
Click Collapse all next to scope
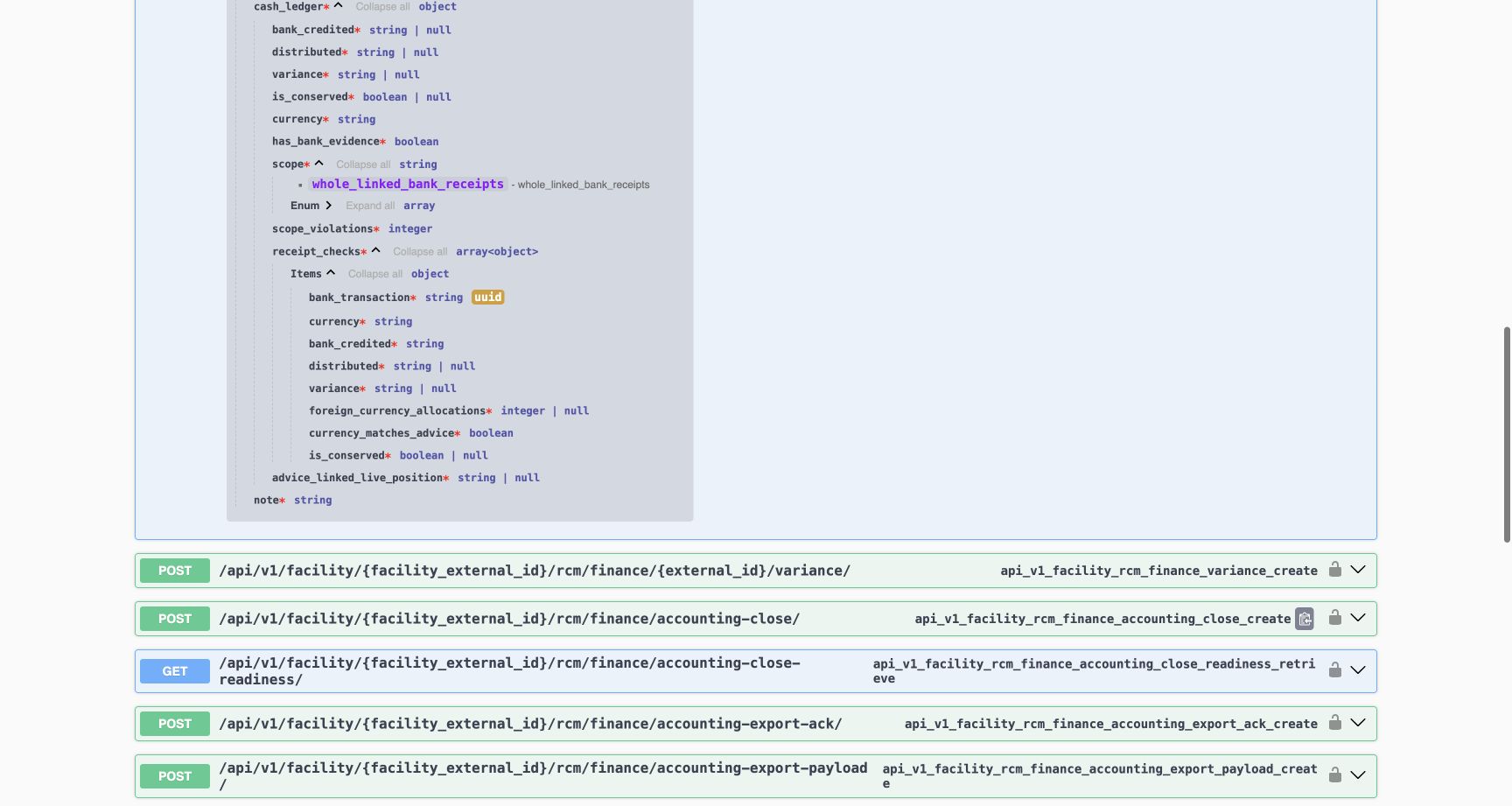pyautogui.click(x=363, y=165)
